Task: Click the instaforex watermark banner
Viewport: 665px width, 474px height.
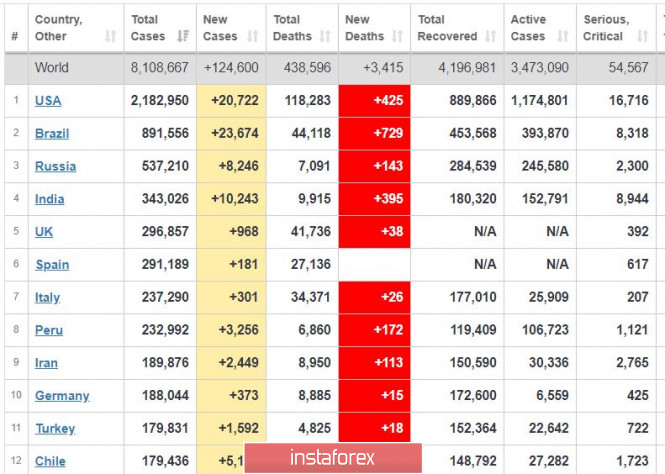Action: [332, 458]
